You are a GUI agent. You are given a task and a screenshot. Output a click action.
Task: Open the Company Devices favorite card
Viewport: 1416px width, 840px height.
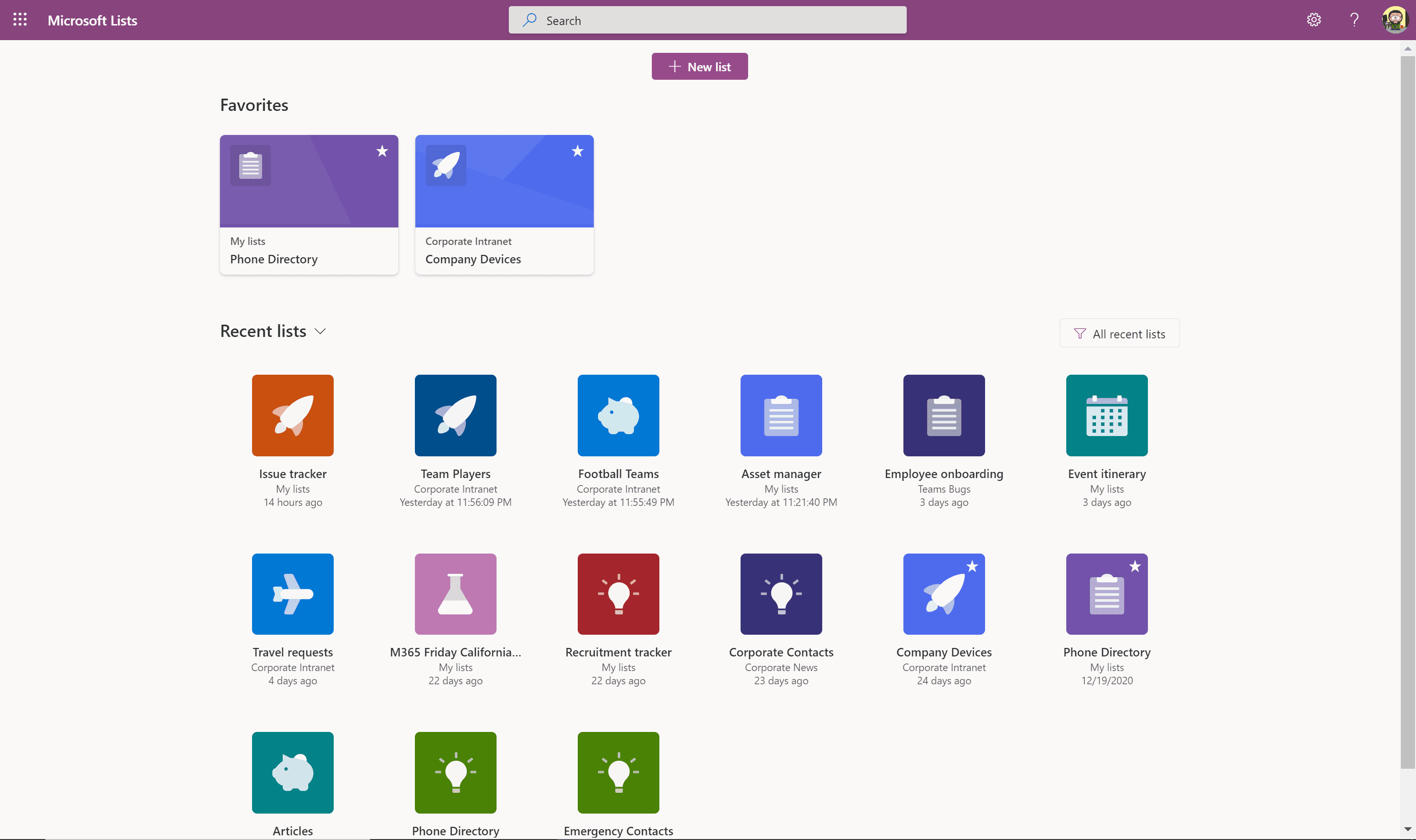click(x=505, y=204)
